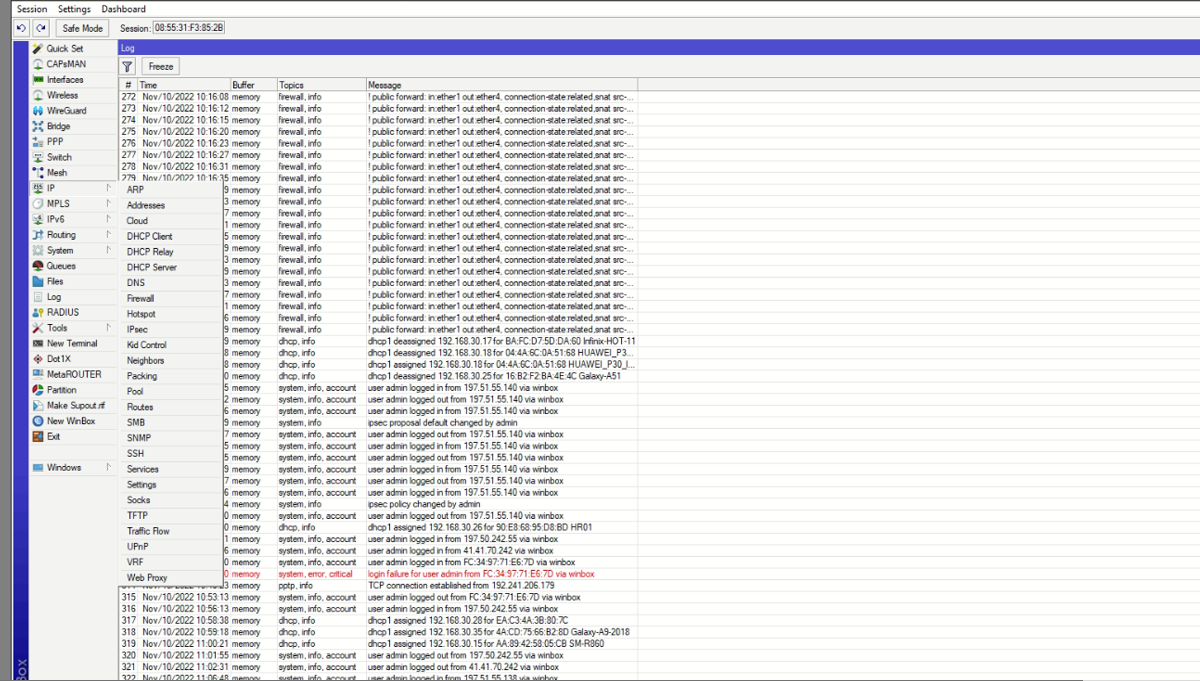Click the Make Supout.rif icon
Screen dimensions: 1200x681
[37, 406]
